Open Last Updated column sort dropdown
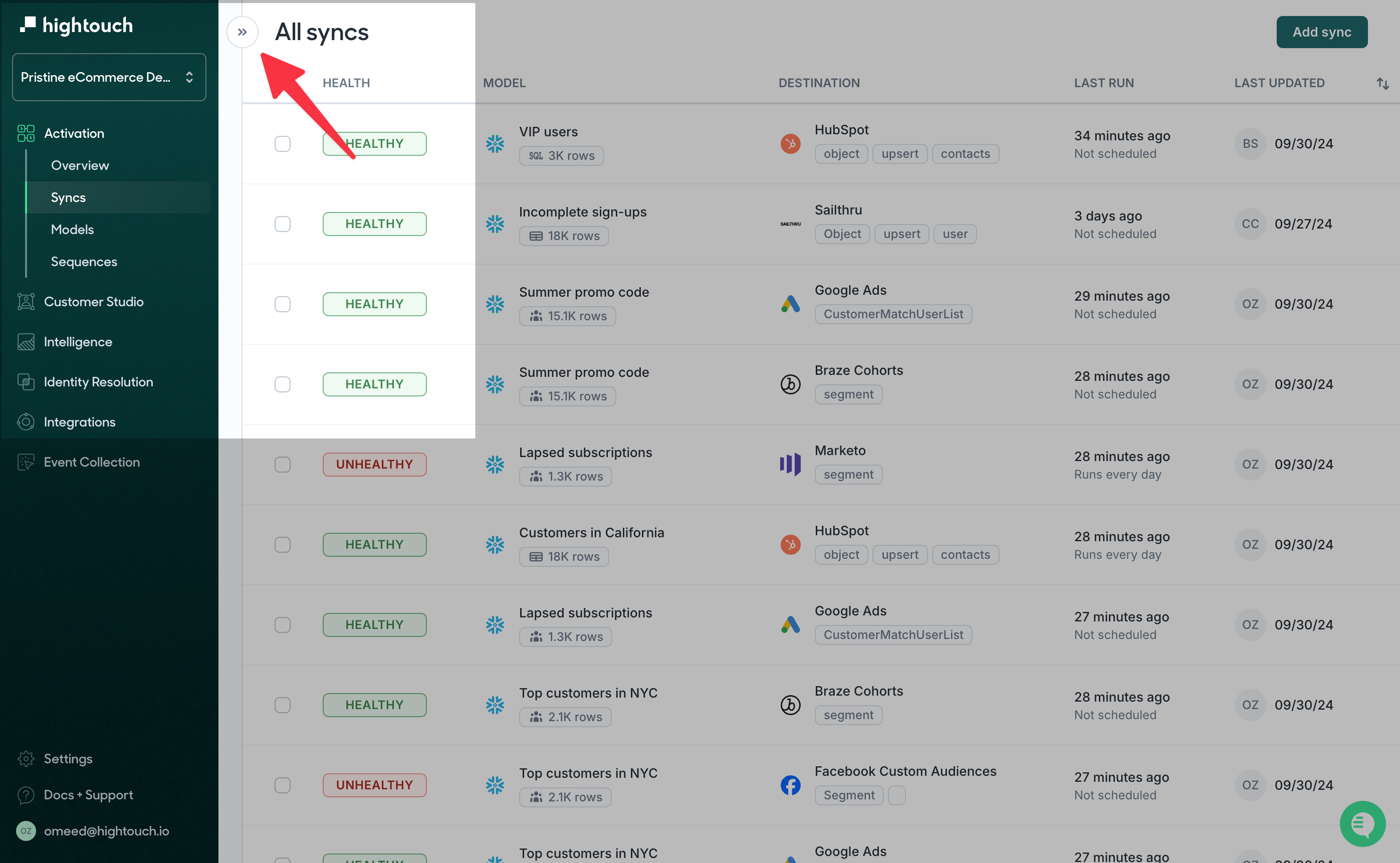Screen dimensions: 1400x863 1383,83
